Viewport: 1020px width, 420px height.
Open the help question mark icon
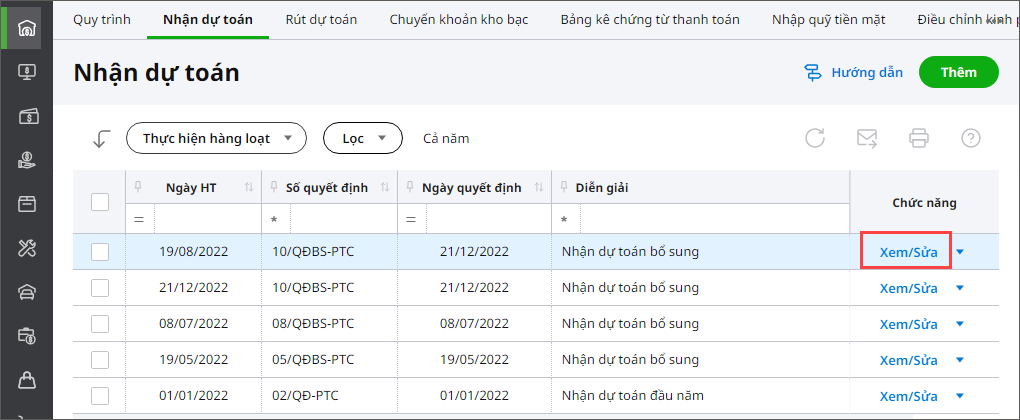[x=970, y=139]
